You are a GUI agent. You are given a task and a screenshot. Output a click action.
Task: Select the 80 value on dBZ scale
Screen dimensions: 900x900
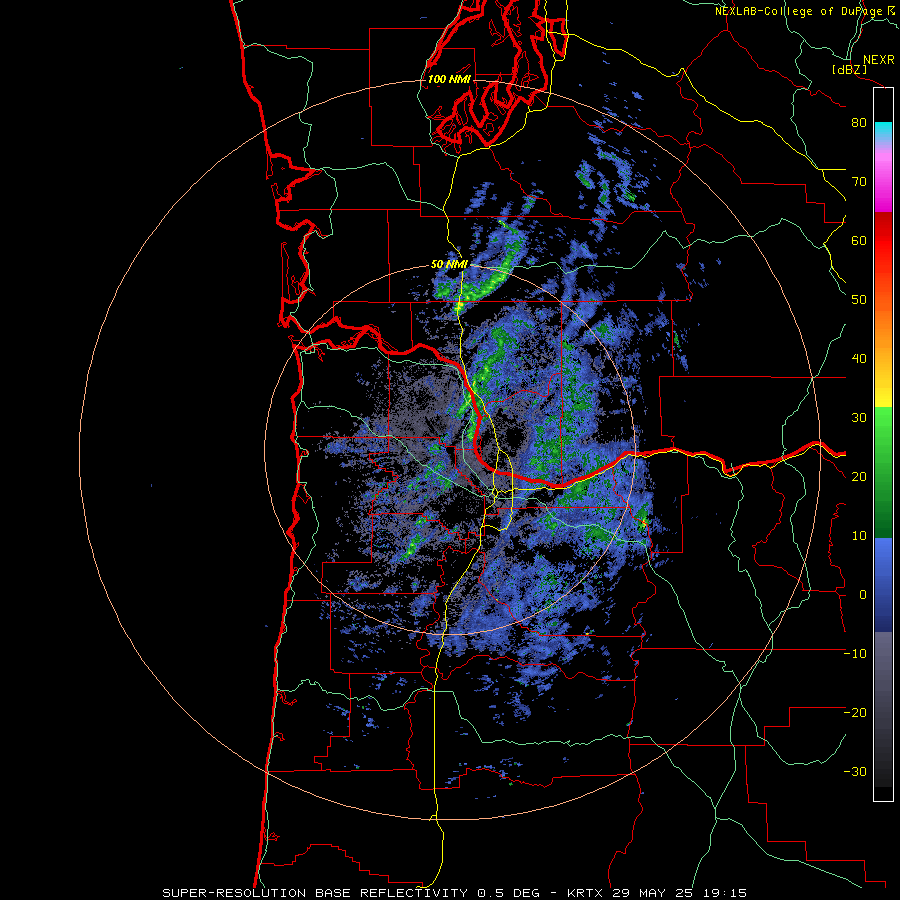click(x=859, y=123)
